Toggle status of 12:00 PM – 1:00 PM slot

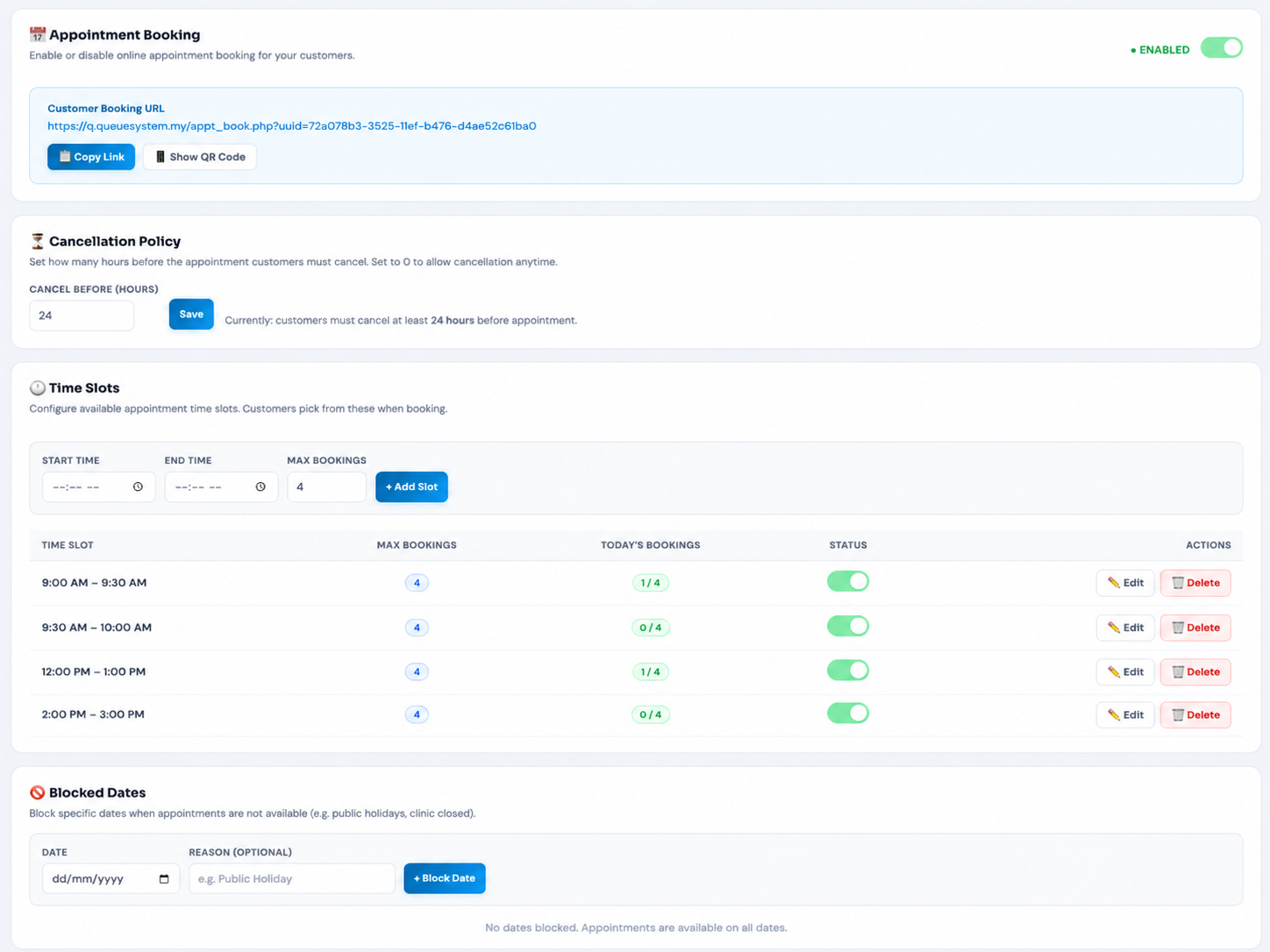tap(848, 671)
